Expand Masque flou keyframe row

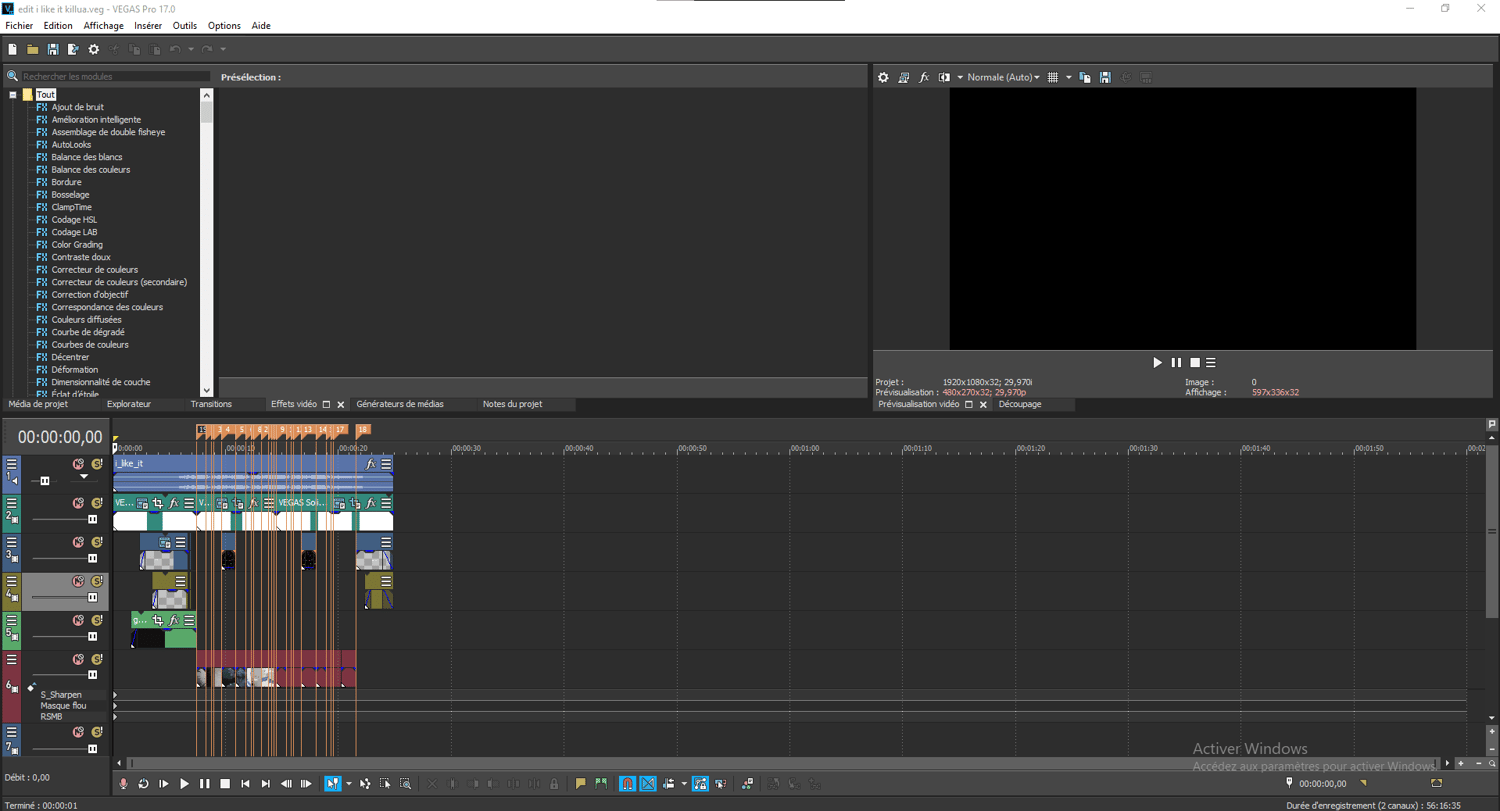(115, 705)
